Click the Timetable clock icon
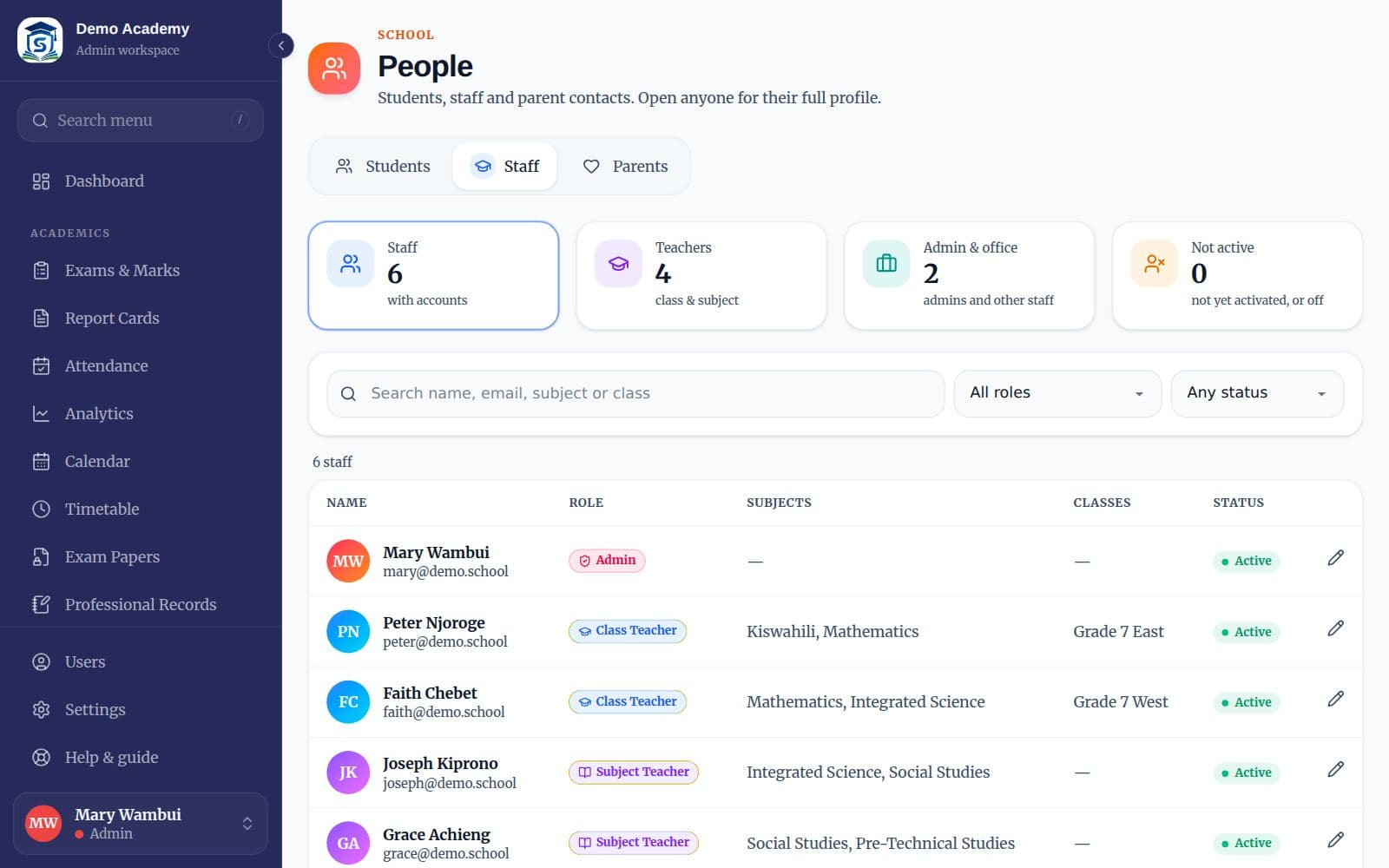 [41, 510]
